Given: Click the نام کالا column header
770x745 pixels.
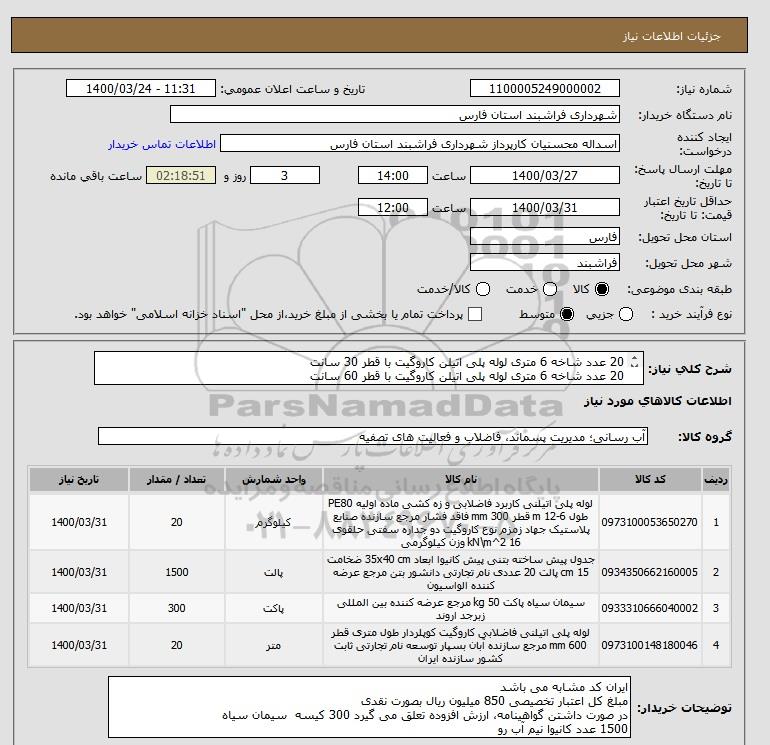Looking at the screenshot, I should click(x=461, y=480).
